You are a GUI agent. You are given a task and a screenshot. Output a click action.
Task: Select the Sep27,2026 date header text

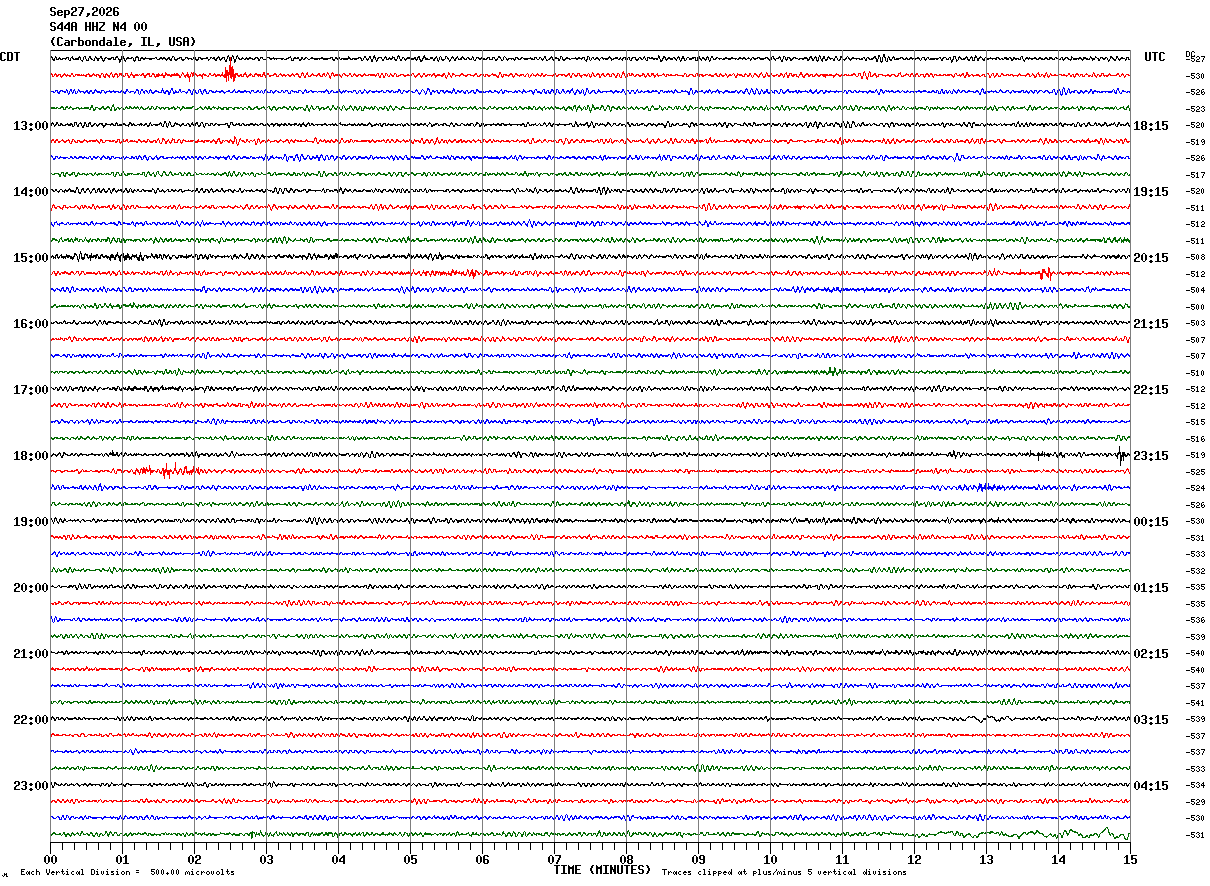pos(84,12)
